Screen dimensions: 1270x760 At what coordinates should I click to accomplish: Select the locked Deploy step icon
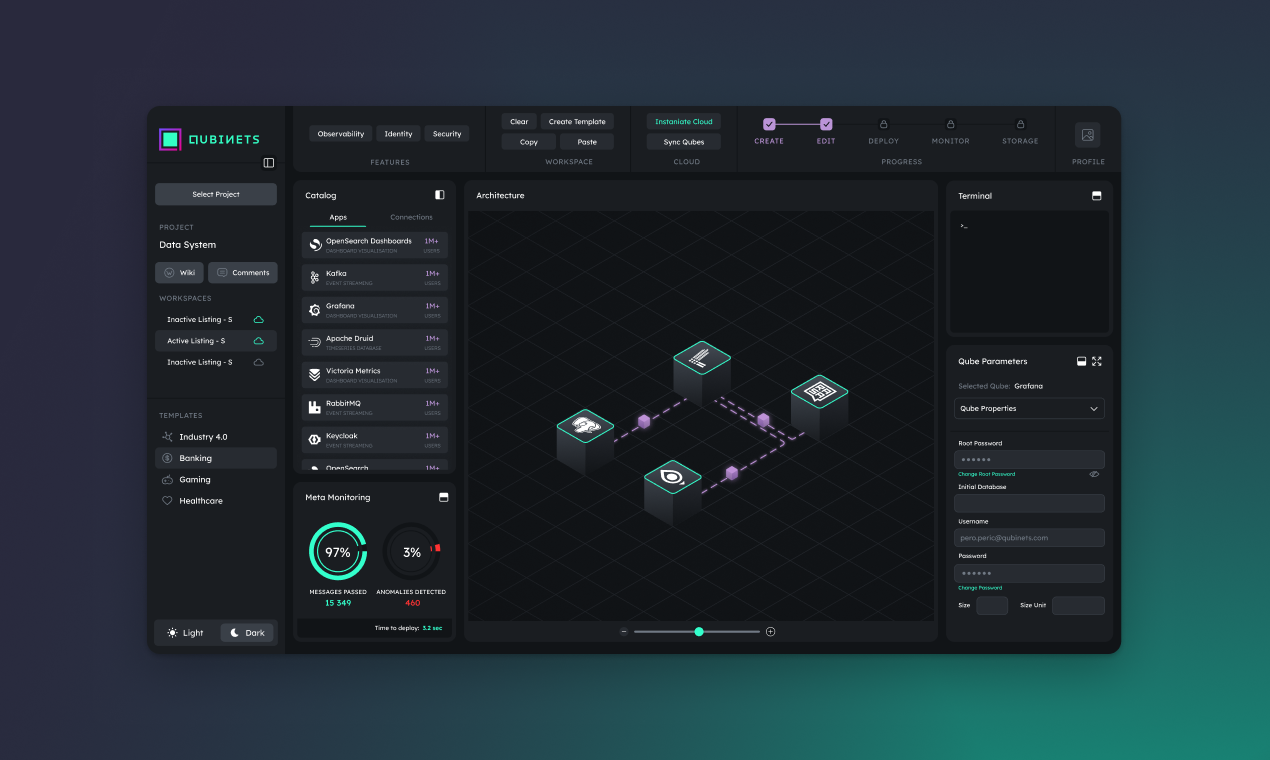point(883,124)
